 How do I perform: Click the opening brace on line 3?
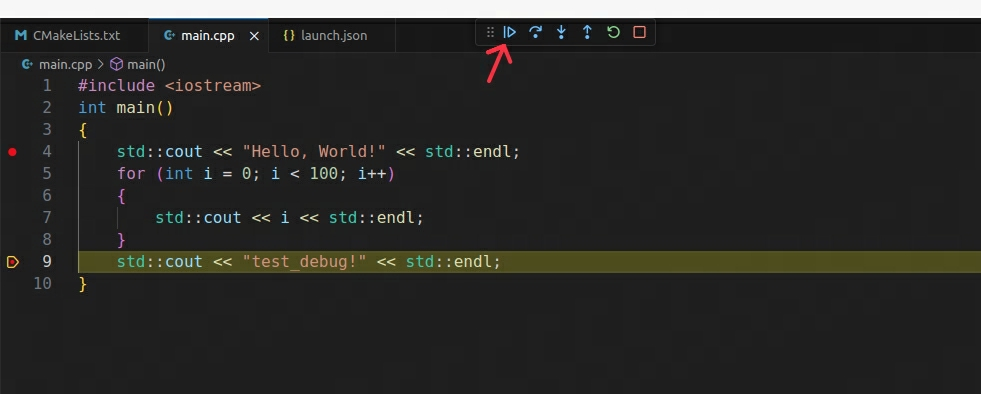pyautogui.click(x=83, y=130)
